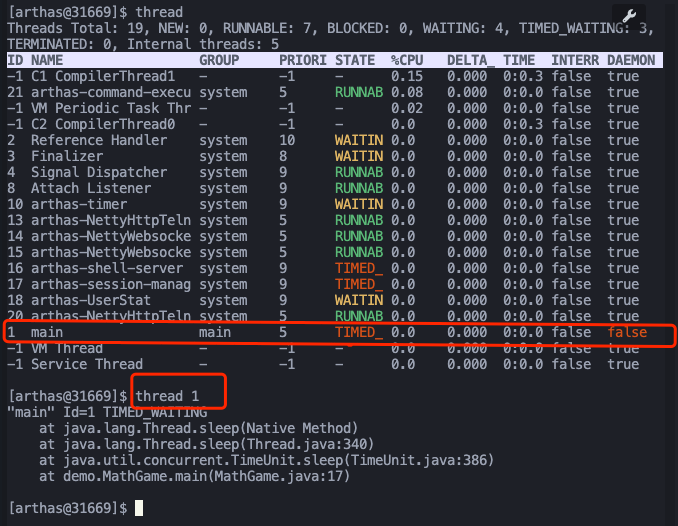The height and width of the screenshot is (526, 678).
Task: Select the main thread row name
Action: [47, 332]
